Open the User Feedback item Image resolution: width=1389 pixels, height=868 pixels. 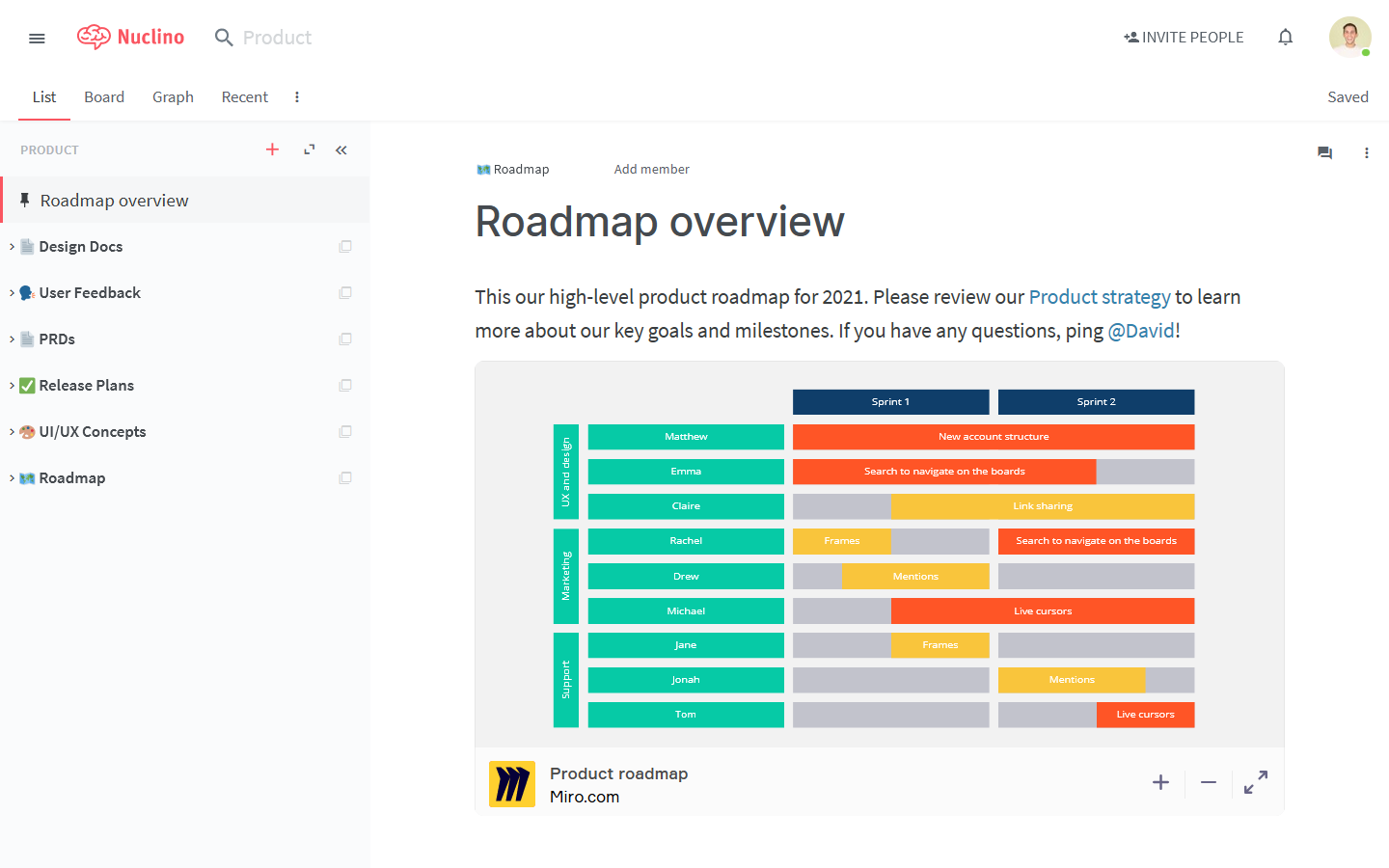[90, 292]
